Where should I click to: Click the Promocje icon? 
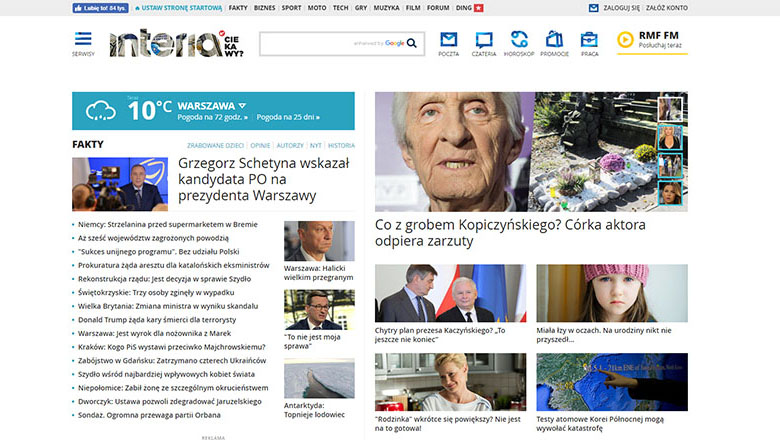pyautogui.click(x=554, y=42)
